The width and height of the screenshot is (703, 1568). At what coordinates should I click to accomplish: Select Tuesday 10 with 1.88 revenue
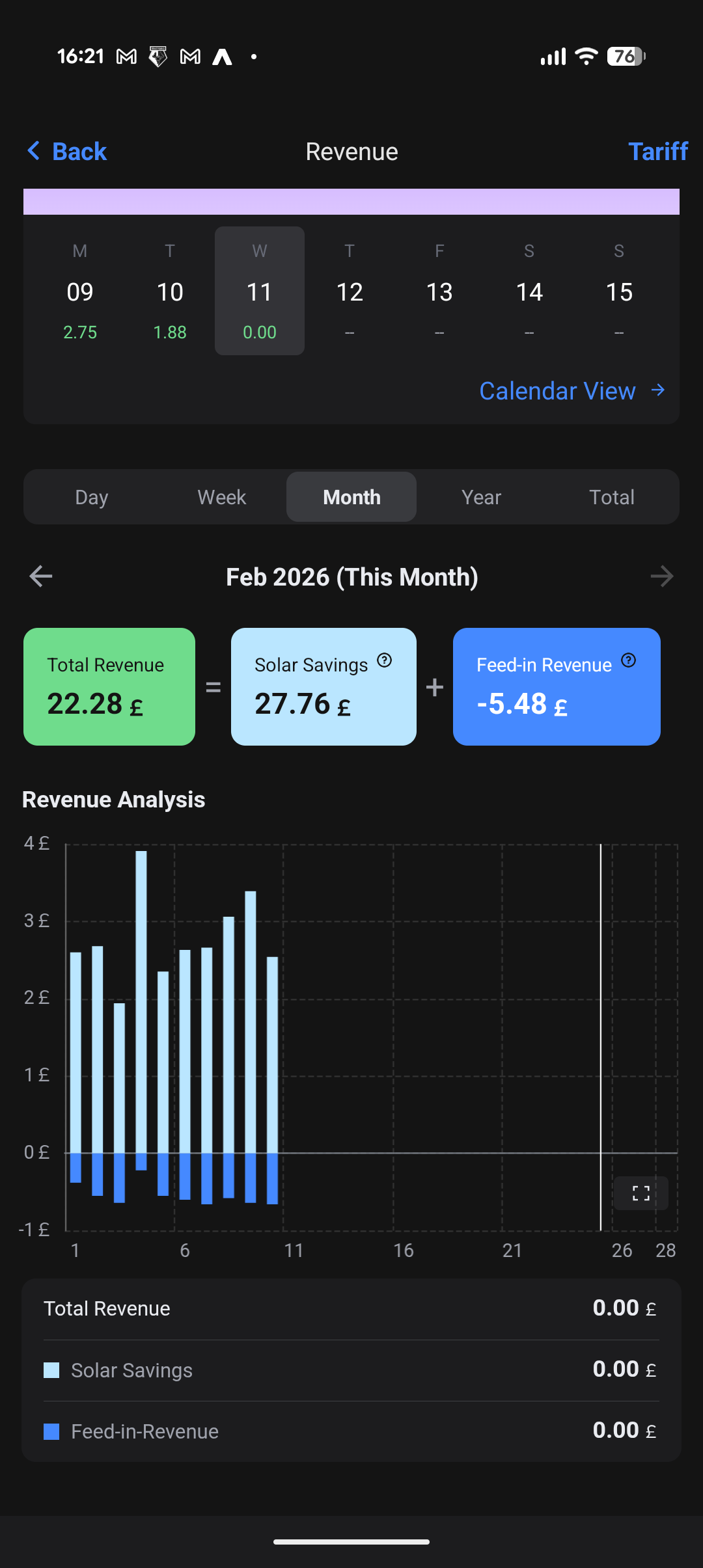[x=170, y=291]
